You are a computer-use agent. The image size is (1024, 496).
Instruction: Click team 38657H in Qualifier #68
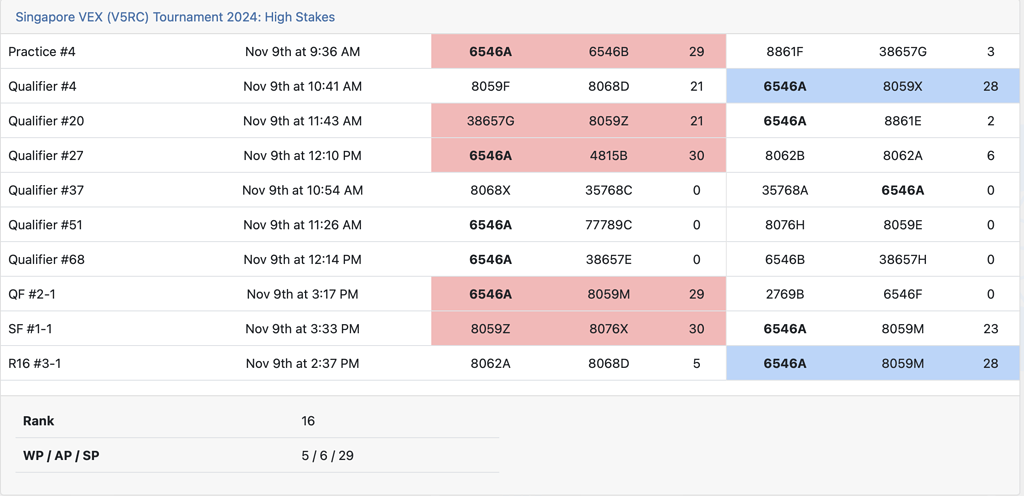(x=902, y=259)
